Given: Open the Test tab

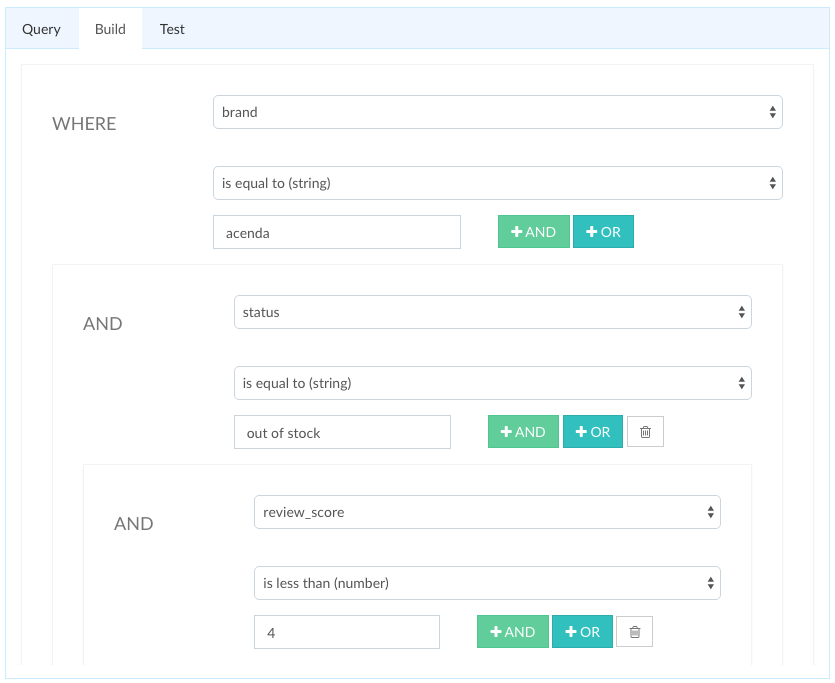Looking at the screenshot, I should tap(172, 29).
